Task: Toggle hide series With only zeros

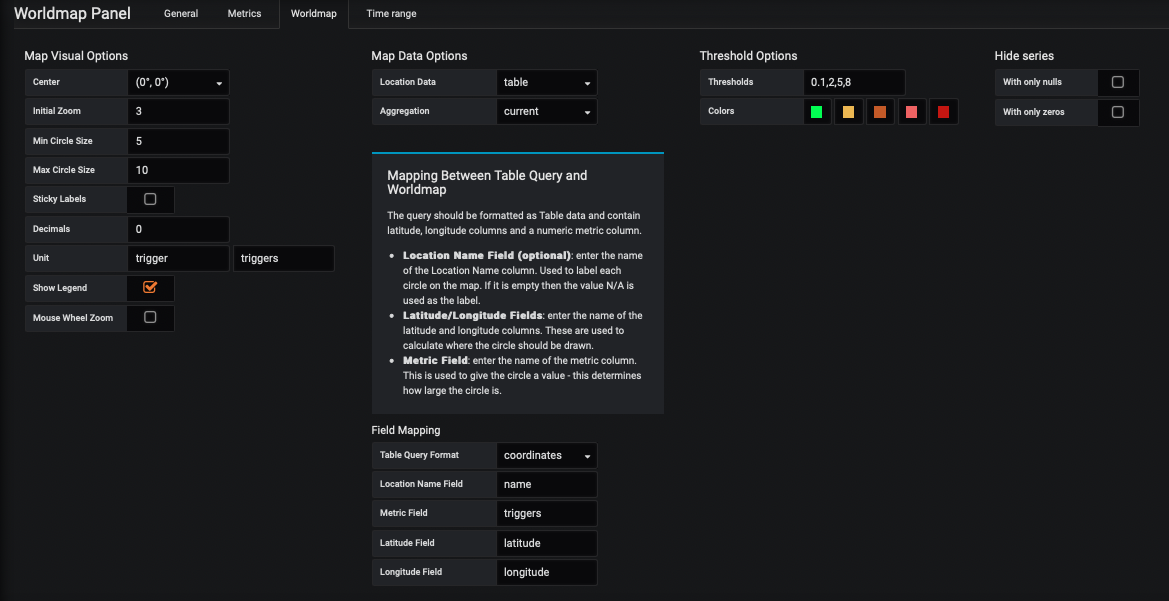Action: coord(1118,112)
